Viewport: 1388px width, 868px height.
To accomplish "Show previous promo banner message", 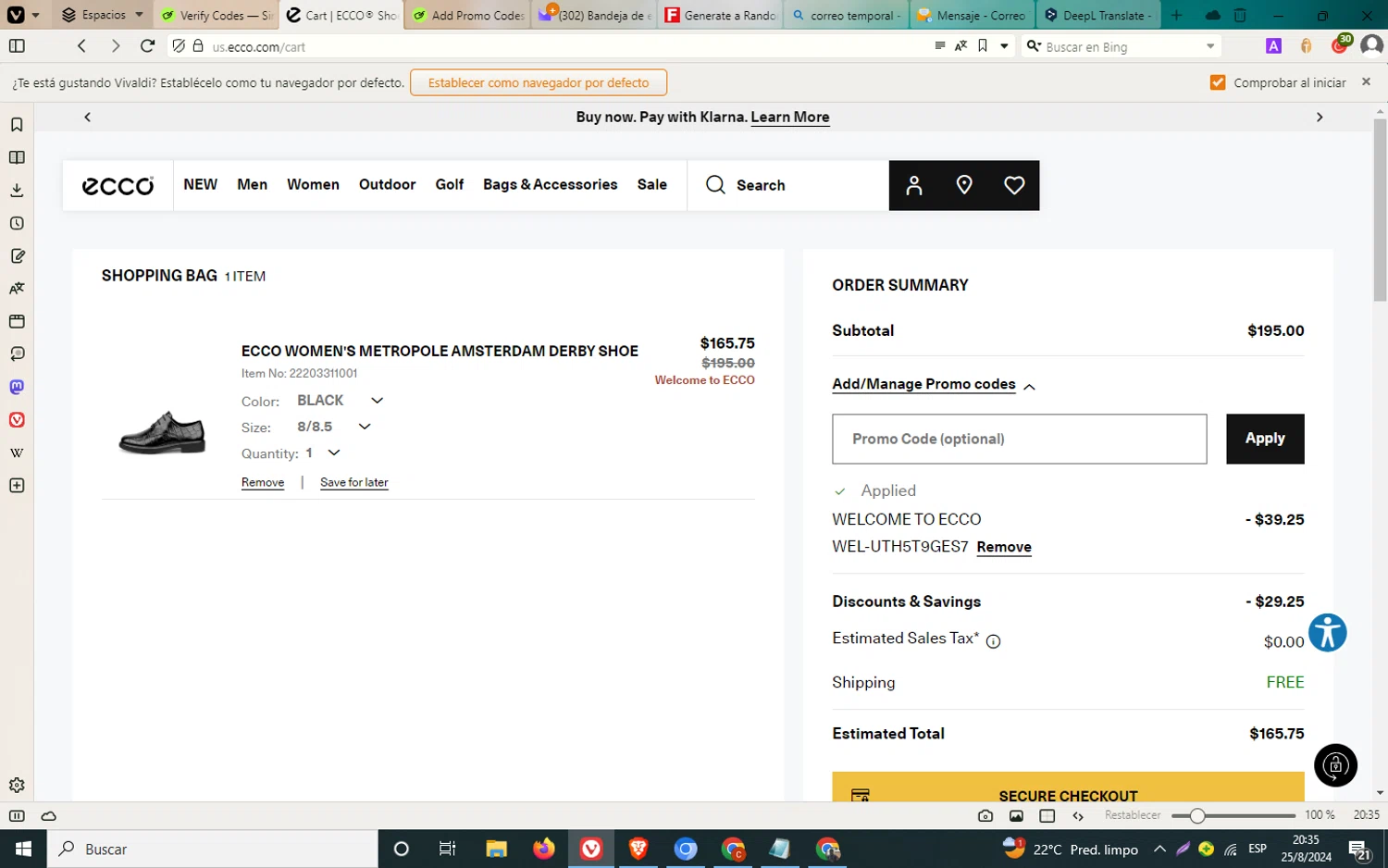I will pos(88,117).
